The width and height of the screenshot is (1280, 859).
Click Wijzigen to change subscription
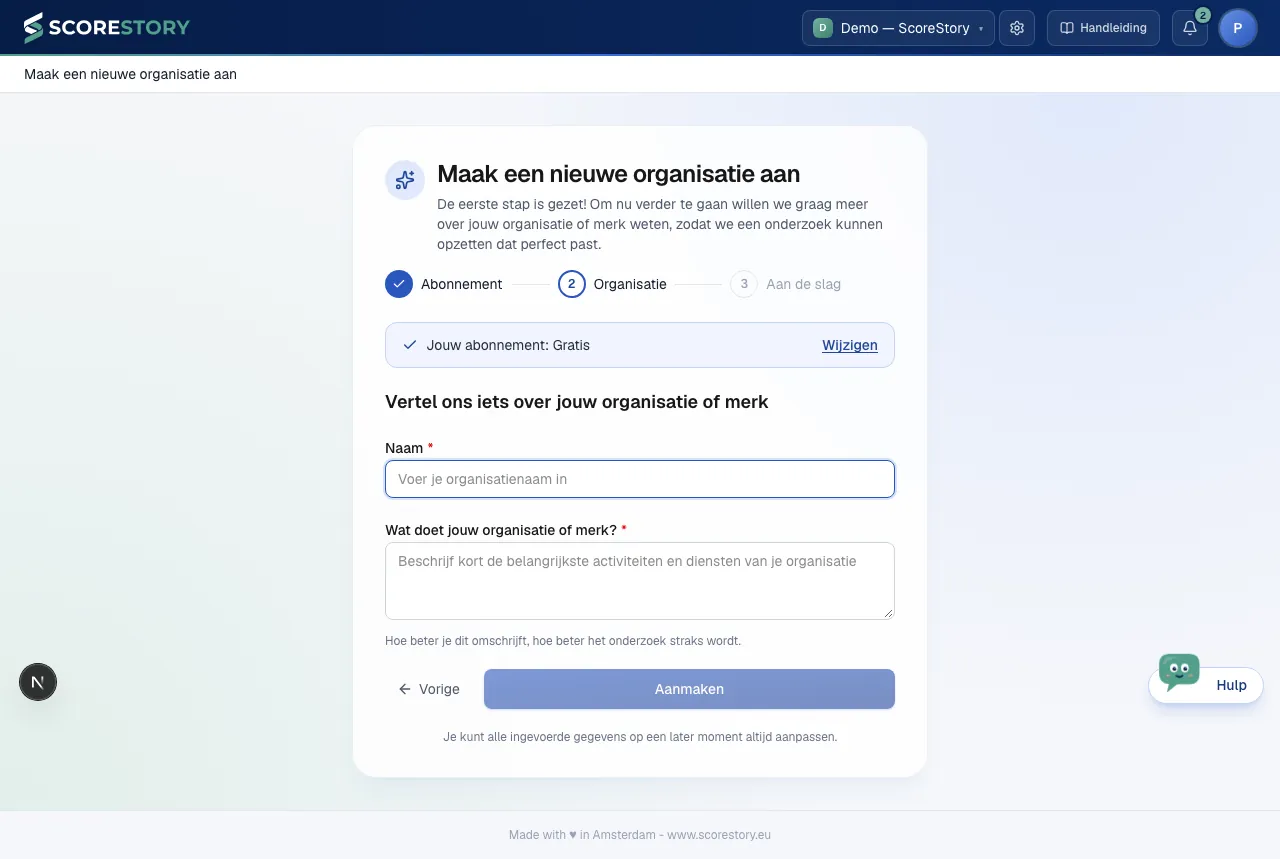point(850,345)
